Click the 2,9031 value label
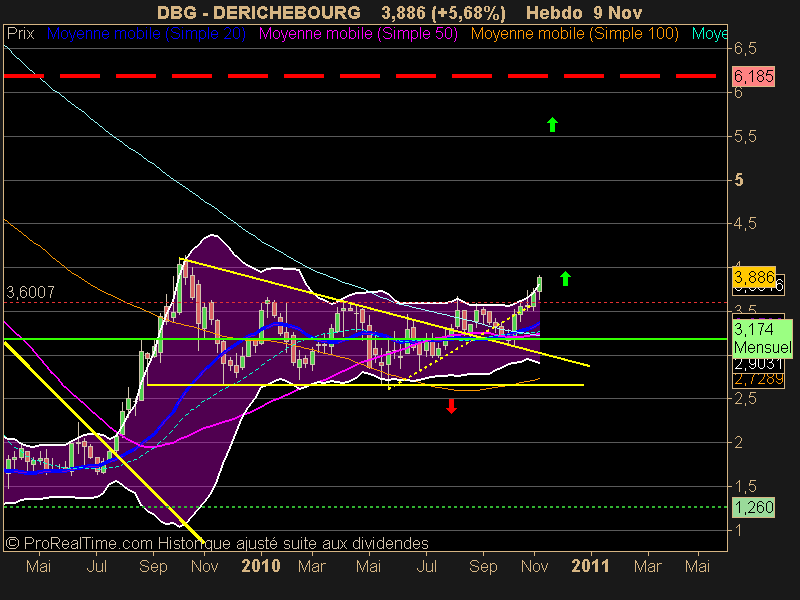The image size is (800, 600). (758, 364)
